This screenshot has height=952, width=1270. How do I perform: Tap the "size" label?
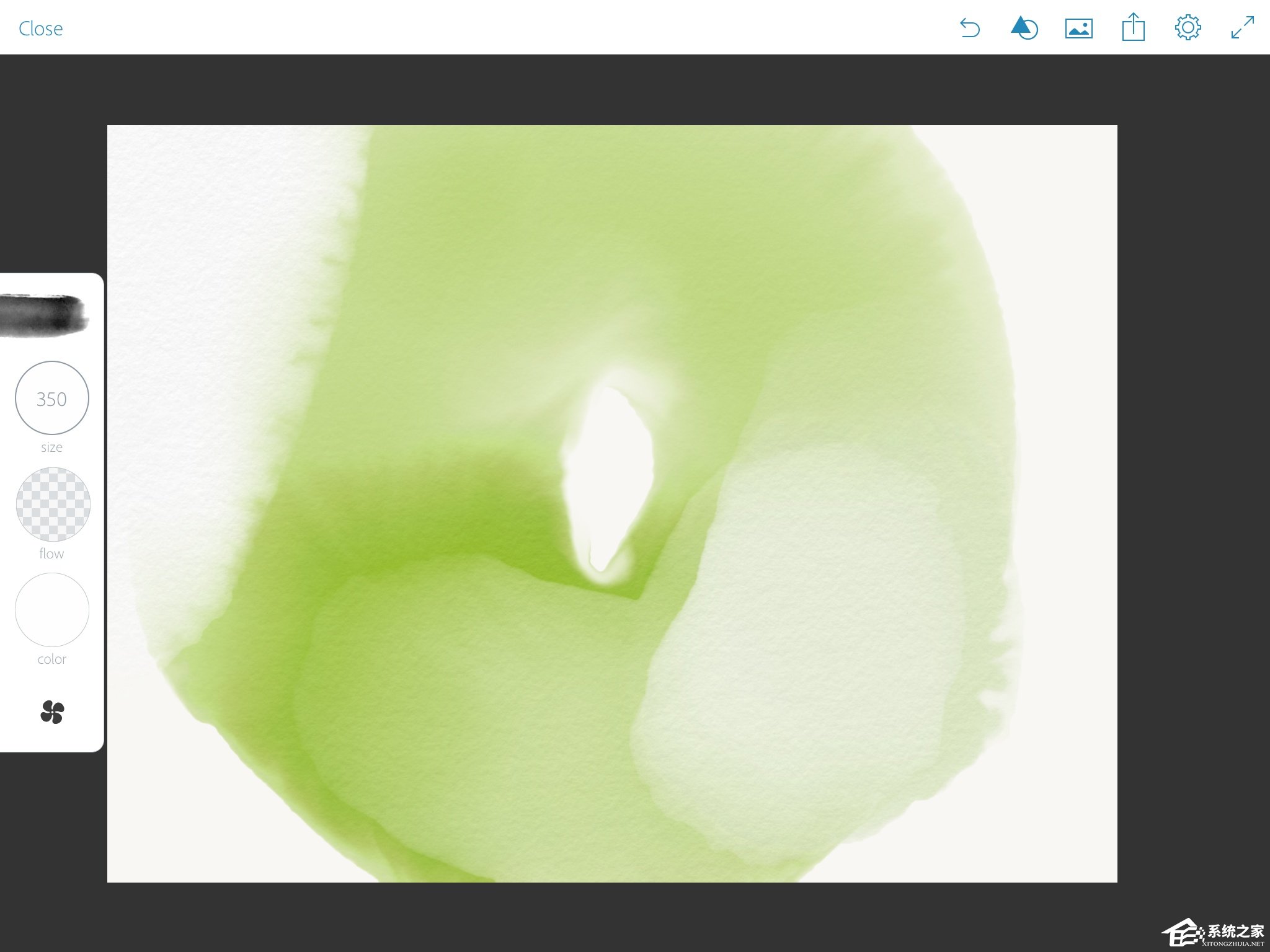click(x=51, y=447)
